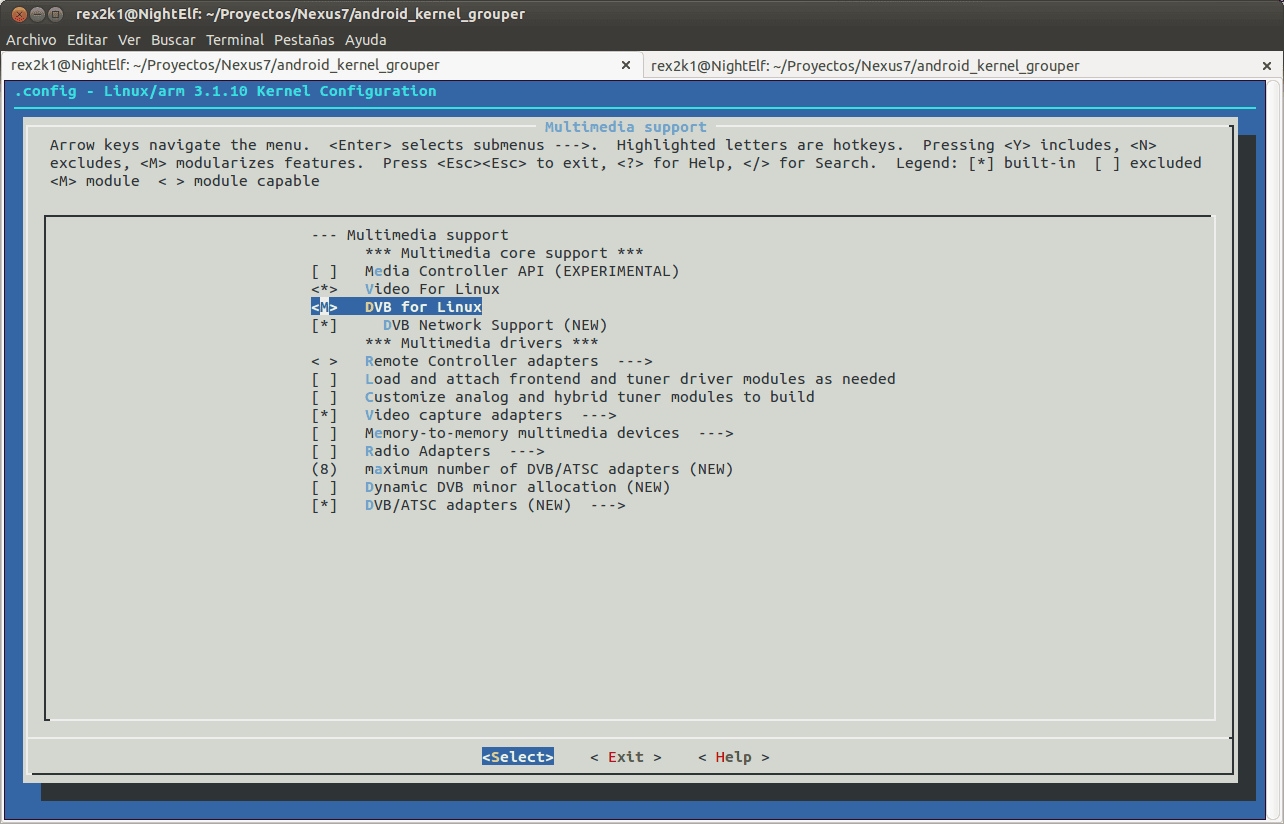Screen dimensions: 1284x824
Task: Enable Customize analog and hybrid tuner checkbox
Action: [324, 397]
